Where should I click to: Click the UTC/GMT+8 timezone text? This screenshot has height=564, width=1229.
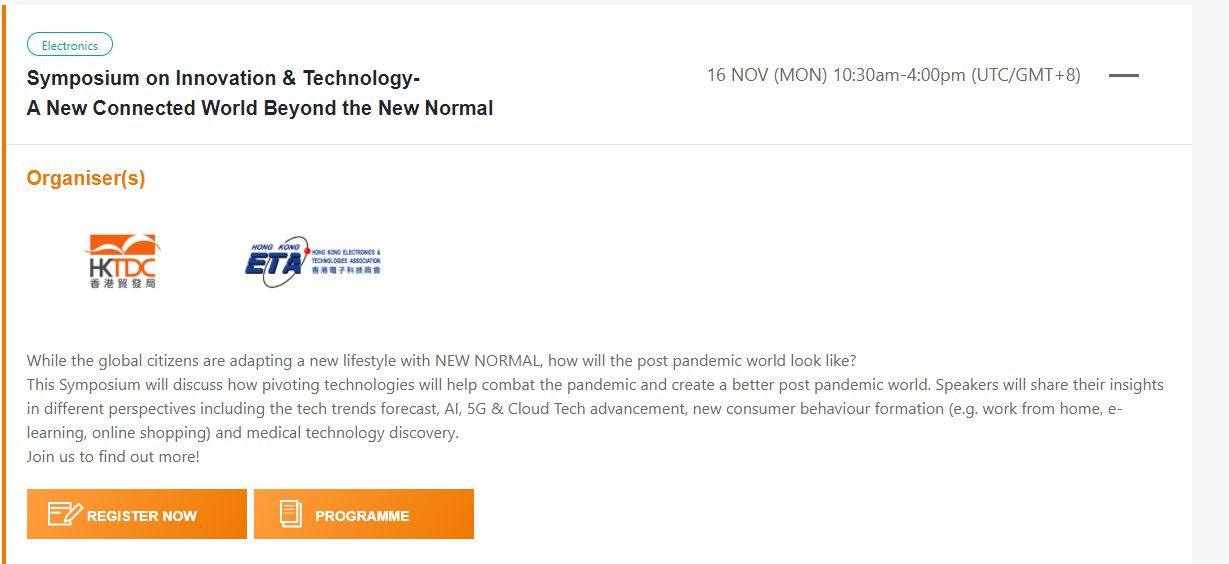1025,75
